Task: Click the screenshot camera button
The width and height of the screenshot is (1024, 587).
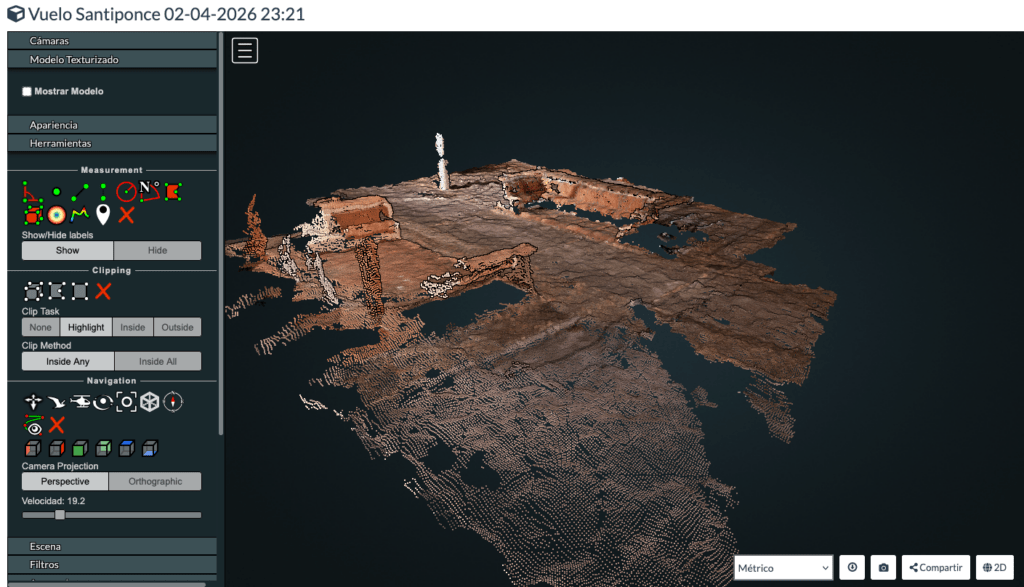Action: tap(883, 567)
